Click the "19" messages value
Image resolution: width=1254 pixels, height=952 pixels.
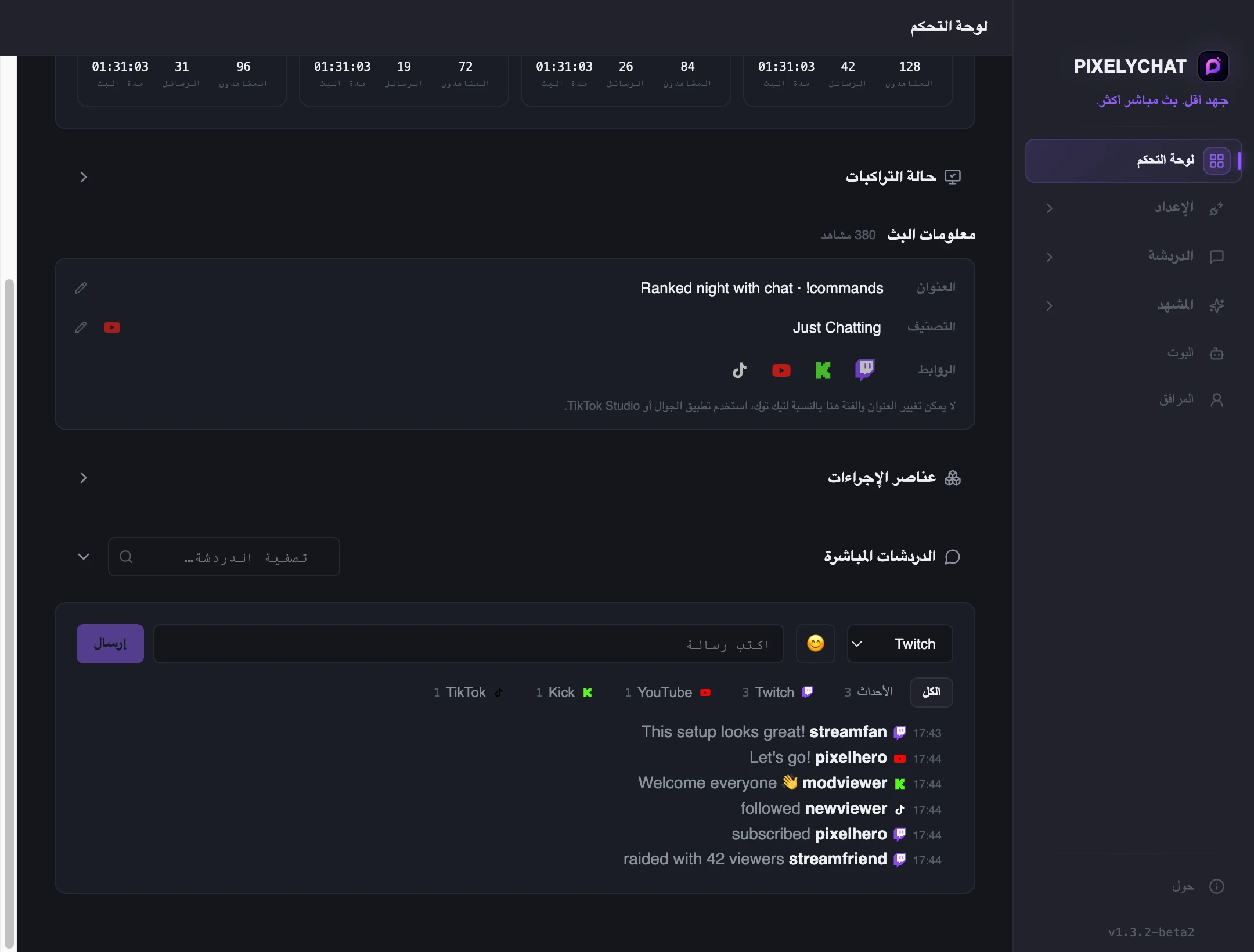404,67
